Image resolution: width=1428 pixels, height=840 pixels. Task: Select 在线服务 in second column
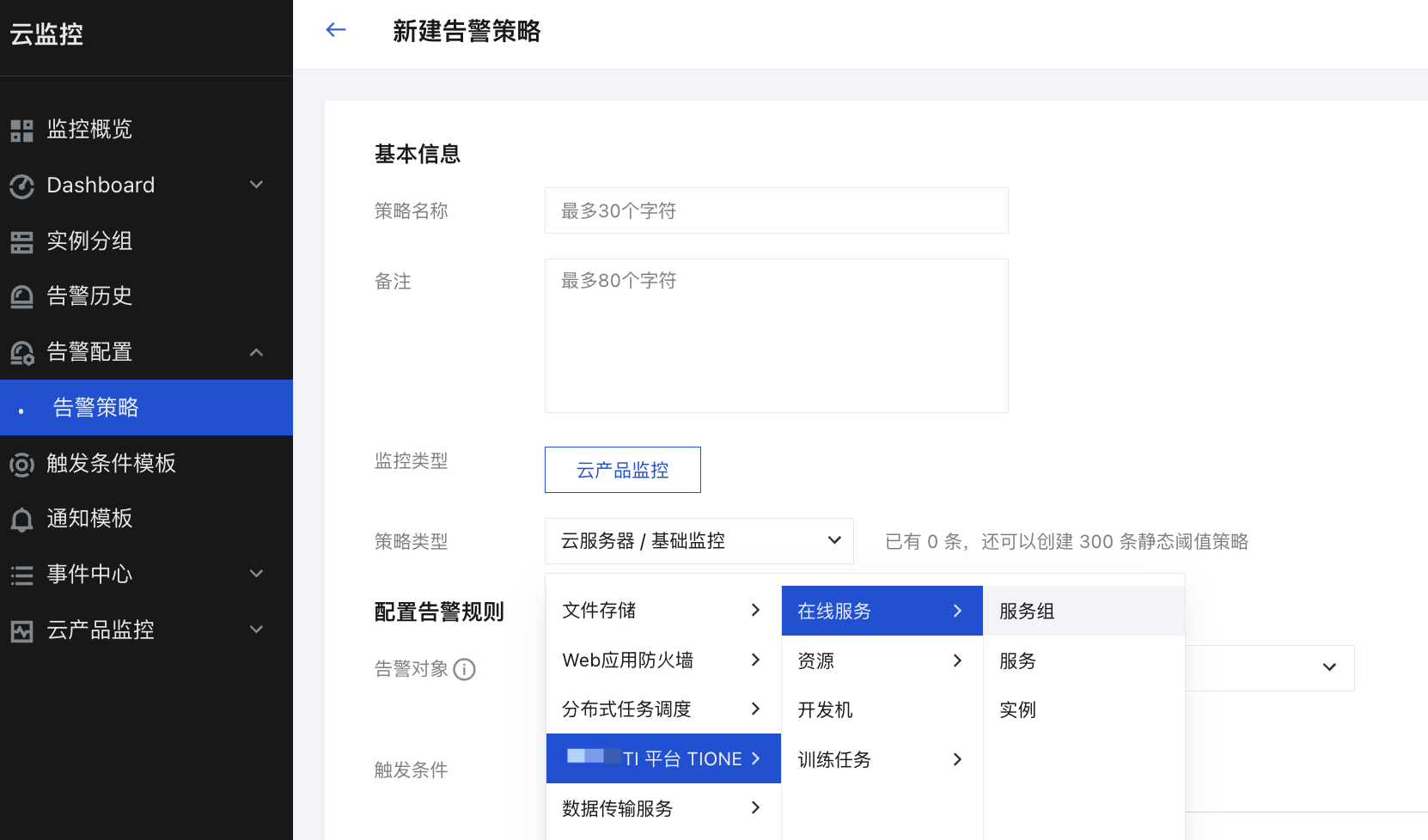coord(882,611)
